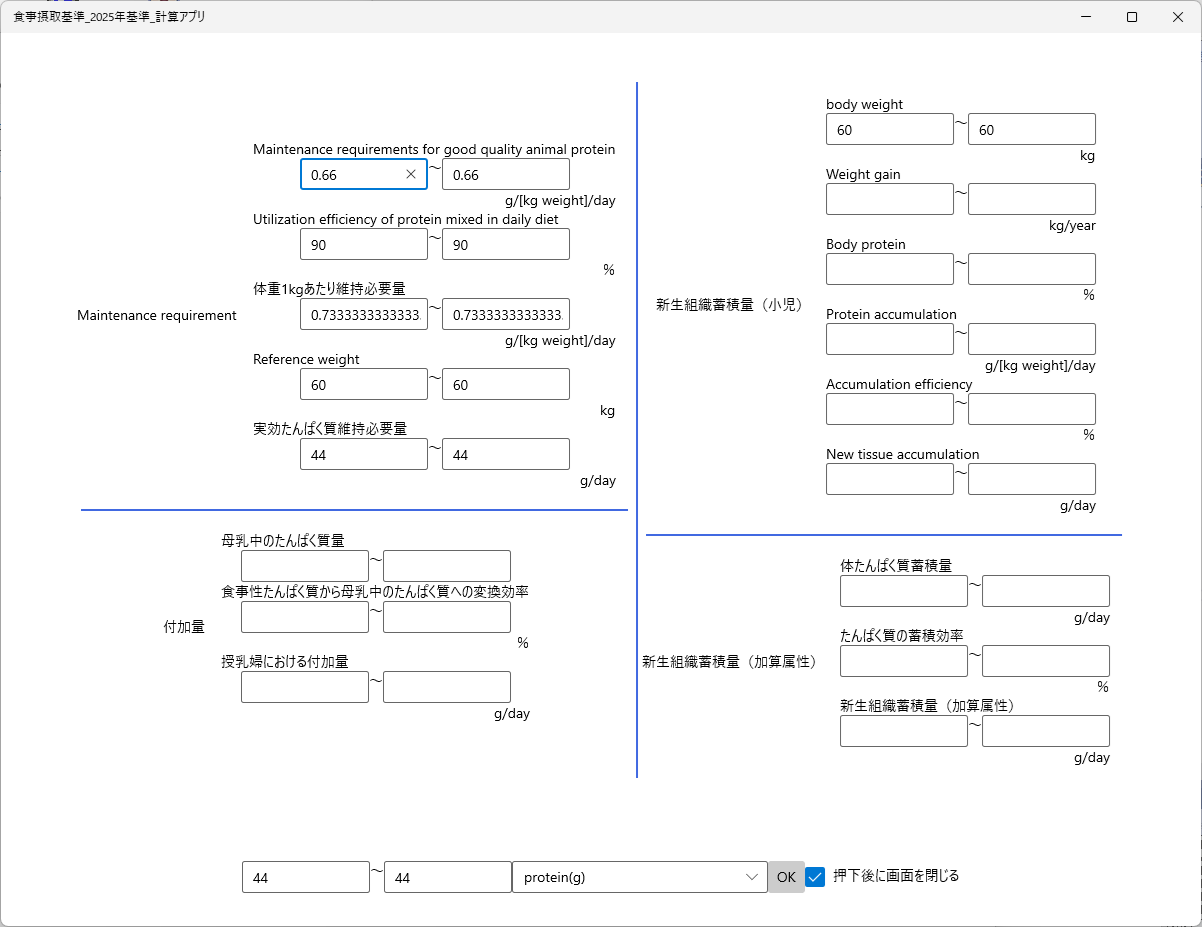Image resolution: width=1202 pixels, height=927 pixels.
Task: Click upper-bound たんぱく質の蓄積効率 field
Action: click(x=1046, y=661)
